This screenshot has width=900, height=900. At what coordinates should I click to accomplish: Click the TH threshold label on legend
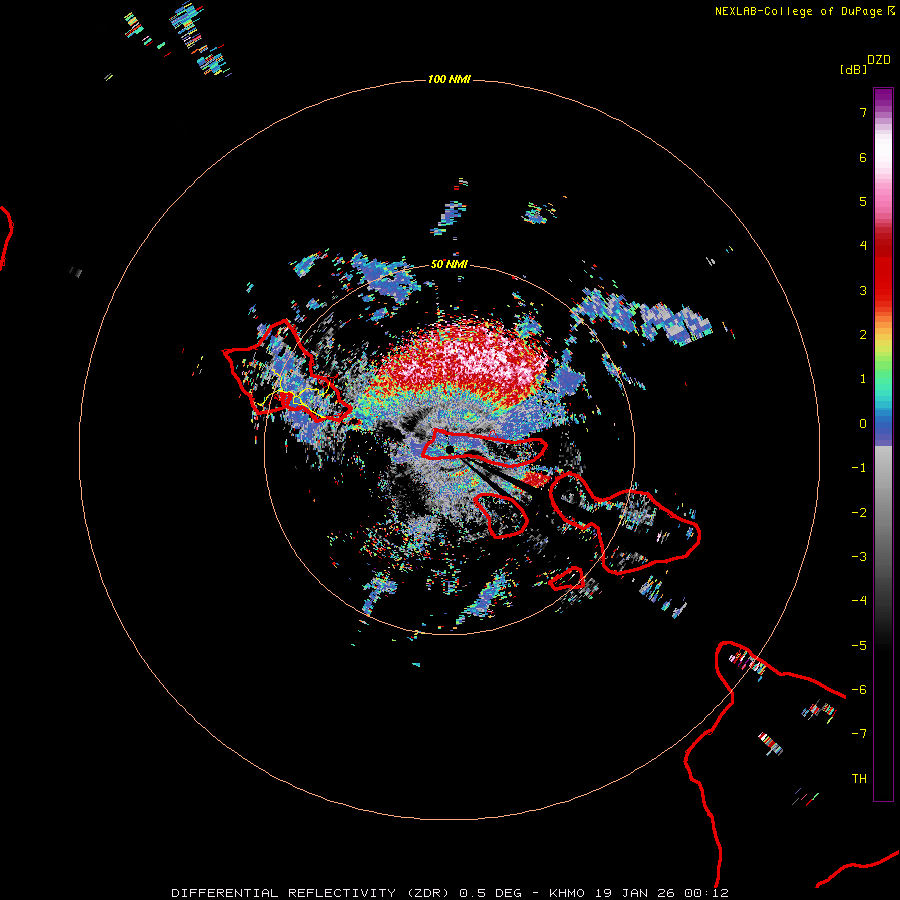point(859,779)
